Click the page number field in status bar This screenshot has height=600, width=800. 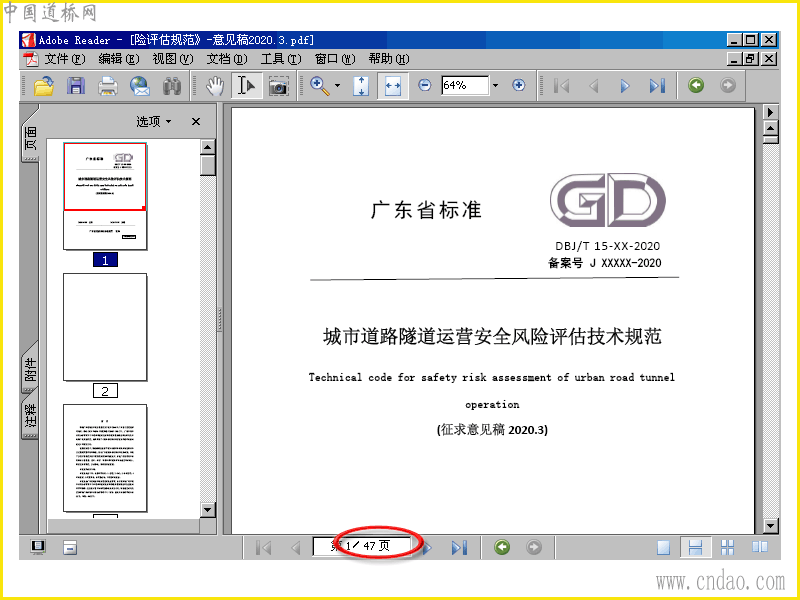[362, 546]
